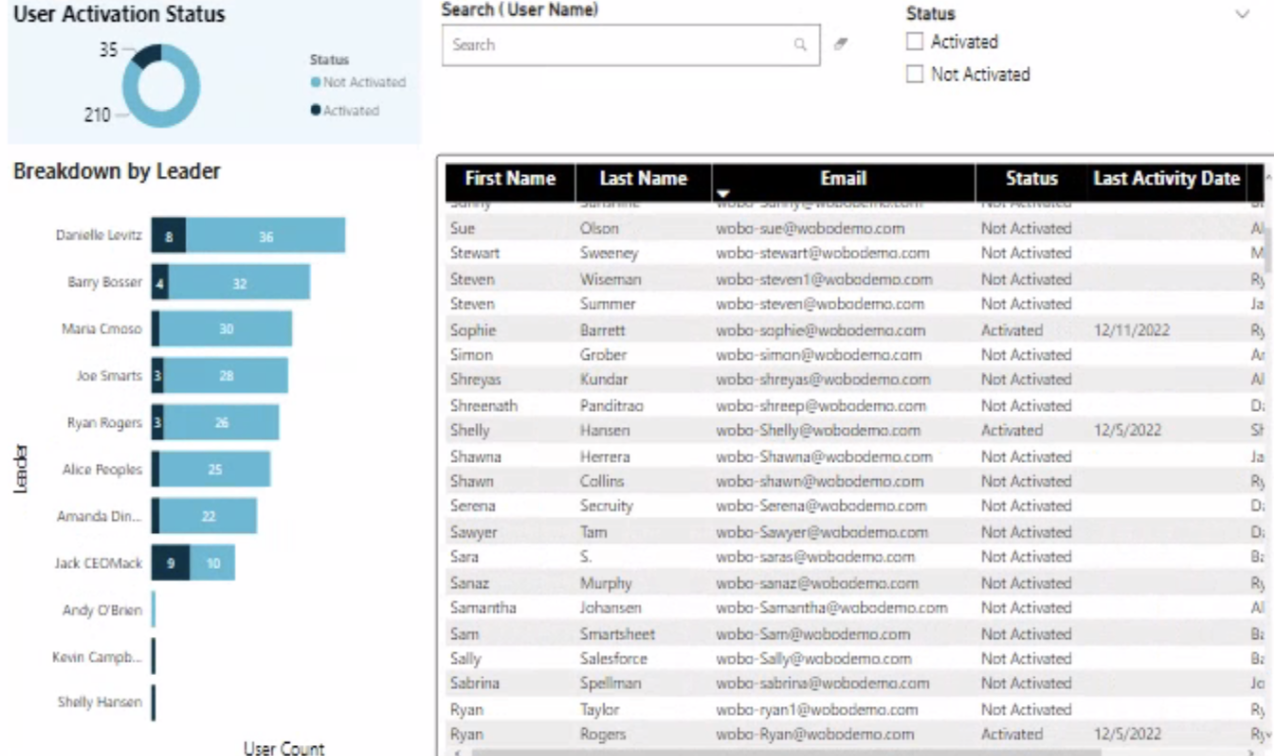Click Amanda Din... bar segment showing 22
The image size is (1274, 756).
click(x=208, y=515)
